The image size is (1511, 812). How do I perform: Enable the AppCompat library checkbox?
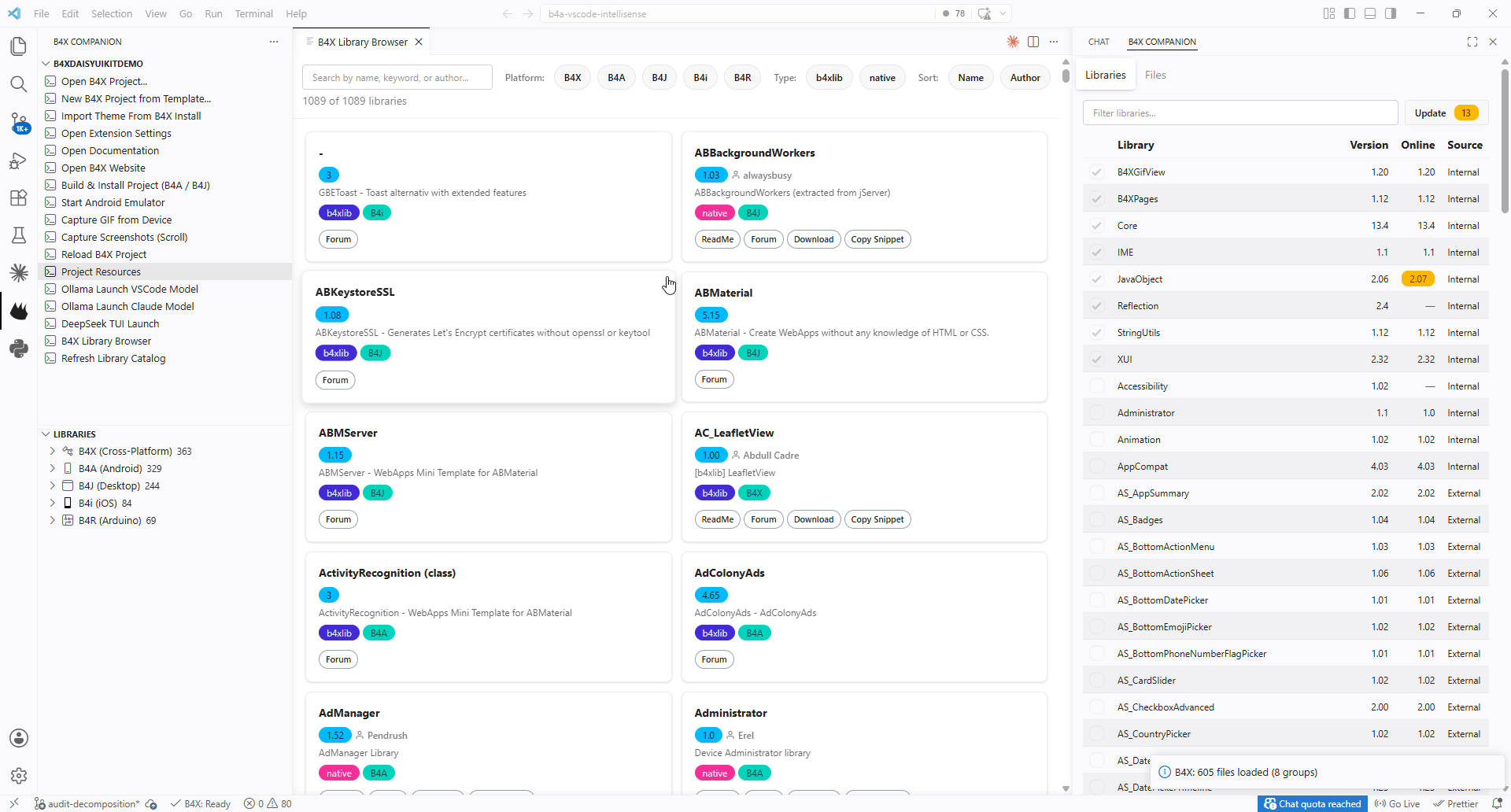1096,467
